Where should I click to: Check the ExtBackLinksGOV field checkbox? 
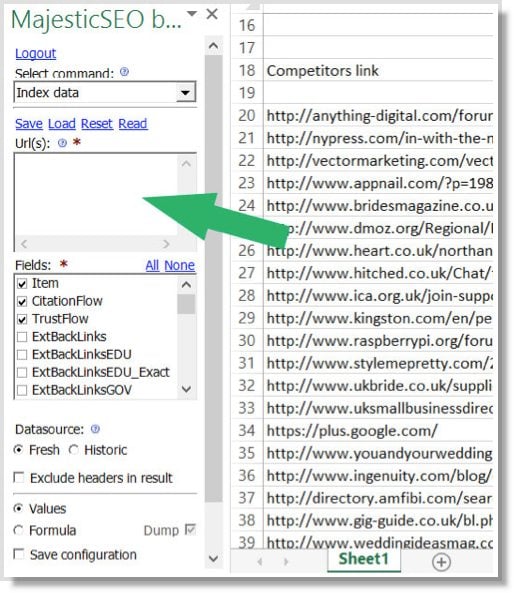(22, 390)
